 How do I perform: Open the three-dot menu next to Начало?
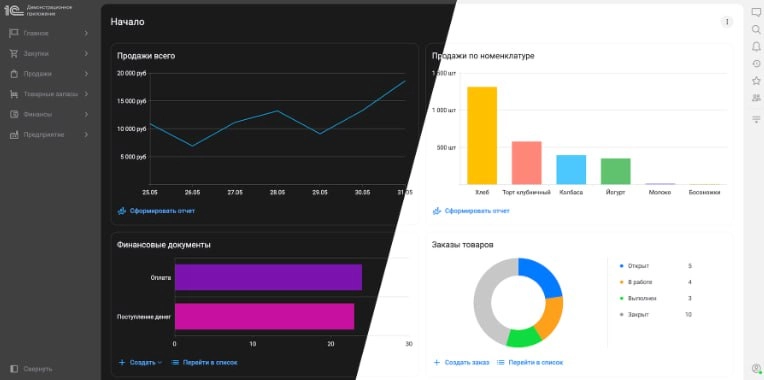pyautogui.click(x=726, y=22)
